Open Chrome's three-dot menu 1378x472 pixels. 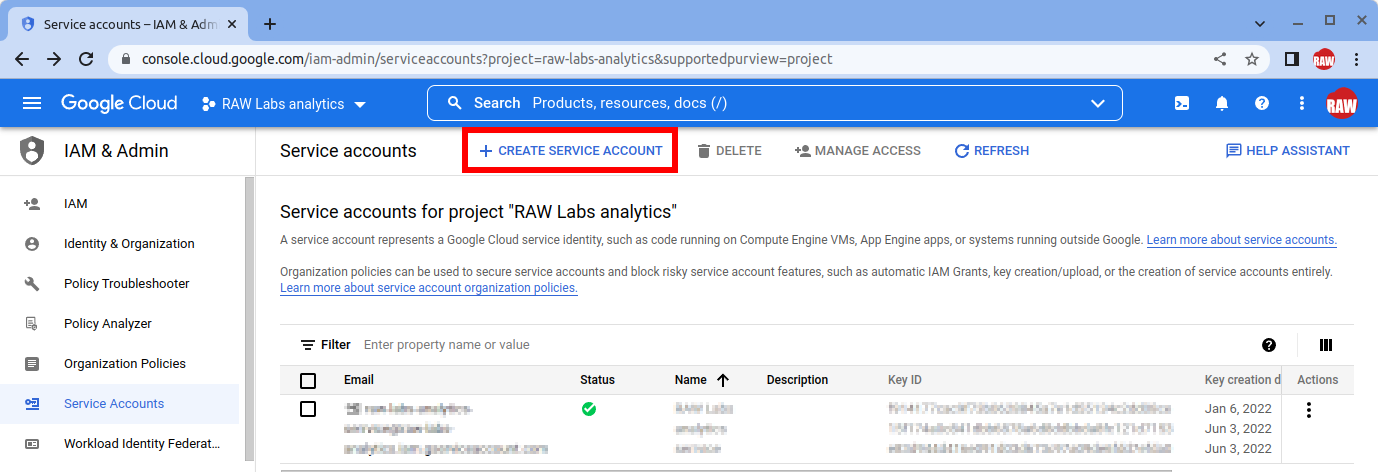(x=1356, y=59)
